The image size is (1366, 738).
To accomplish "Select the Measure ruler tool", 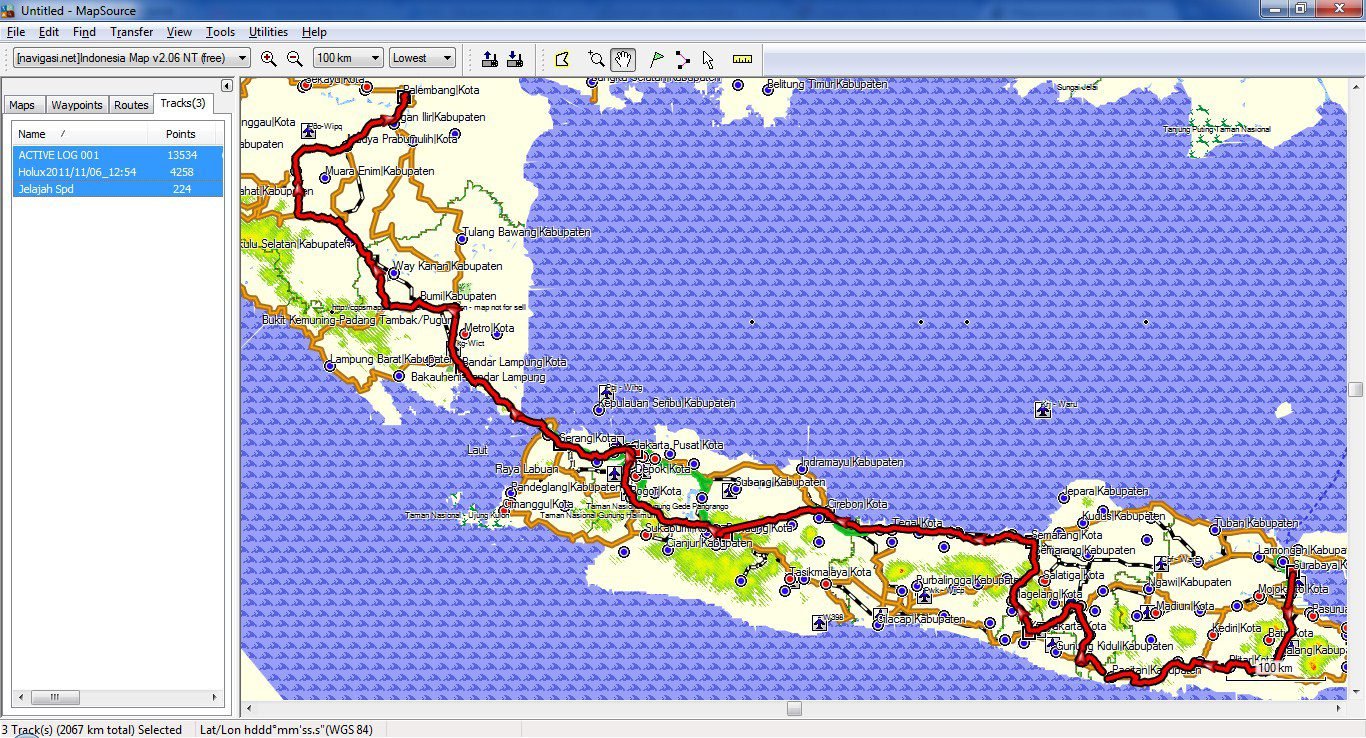I will click(x=741, y=59).
